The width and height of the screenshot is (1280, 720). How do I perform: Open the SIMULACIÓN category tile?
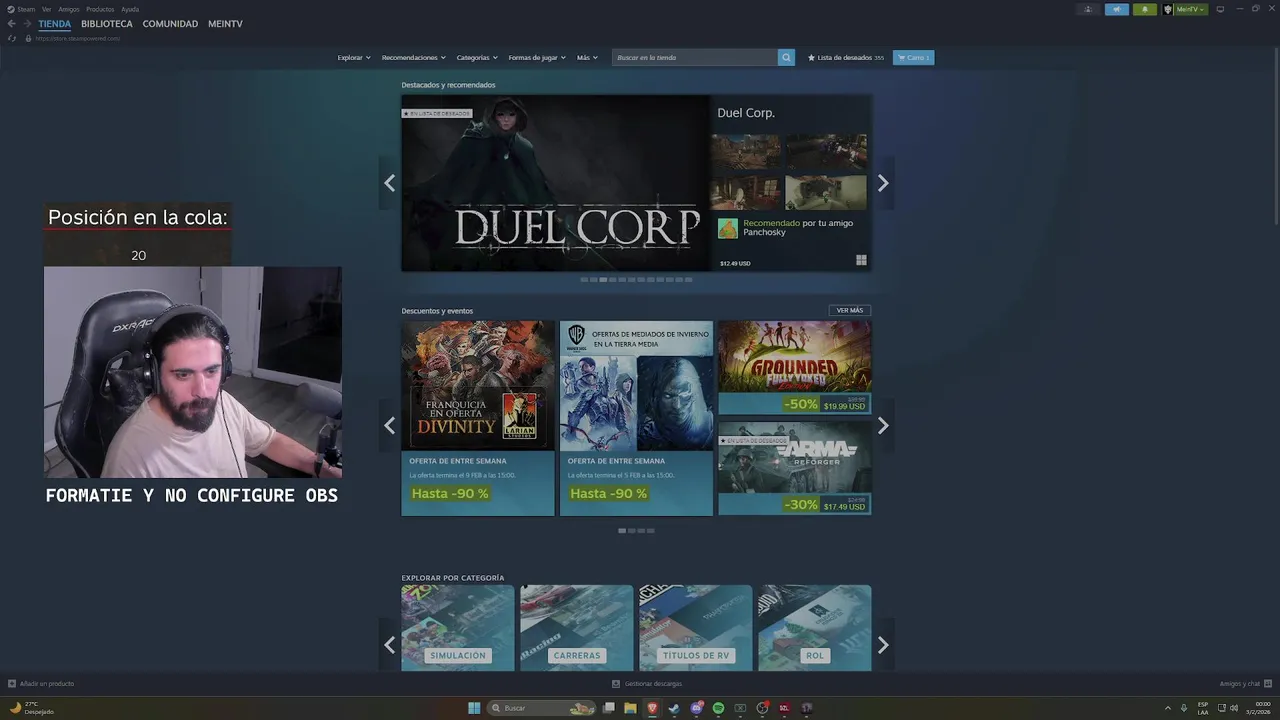(458, 628)
